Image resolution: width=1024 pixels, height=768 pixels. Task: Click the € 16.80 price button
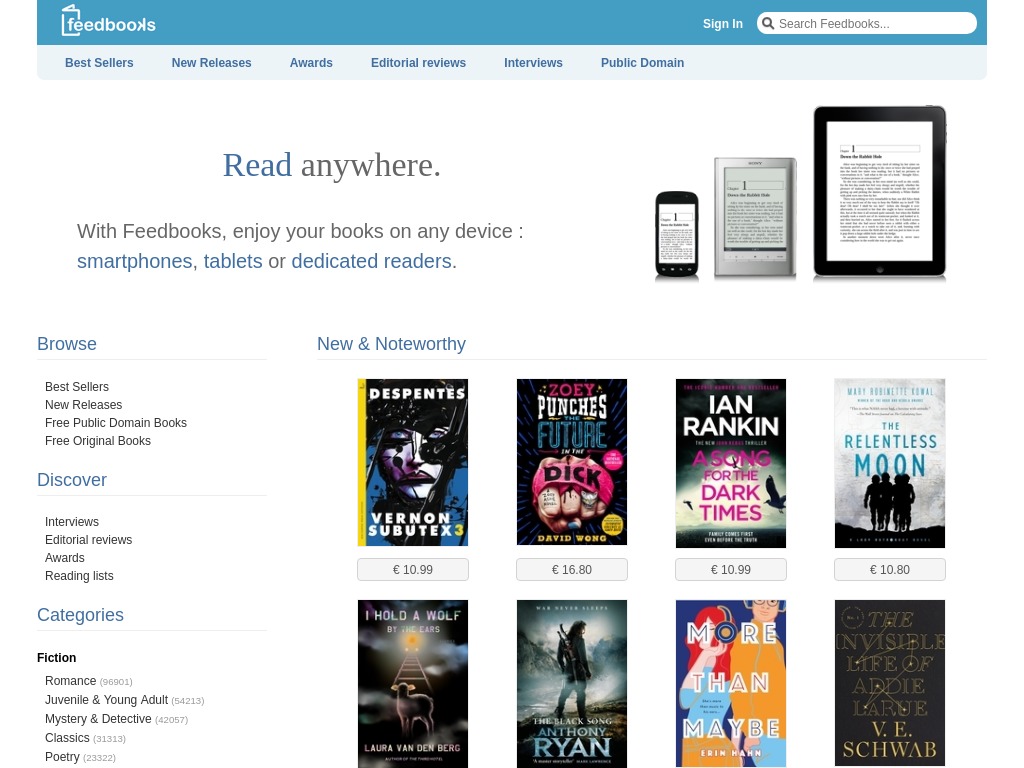point(572,569)
